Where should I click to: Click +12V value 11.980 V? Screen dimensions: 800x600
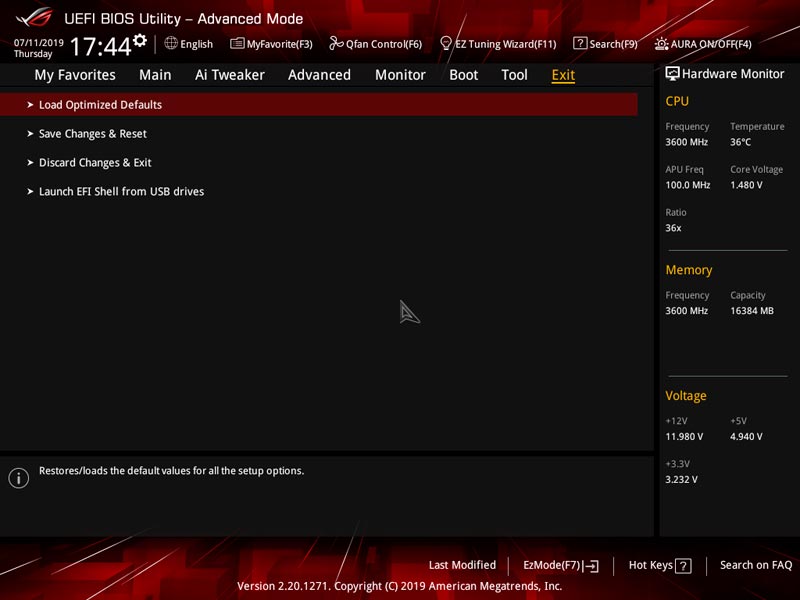click(684, 437)
